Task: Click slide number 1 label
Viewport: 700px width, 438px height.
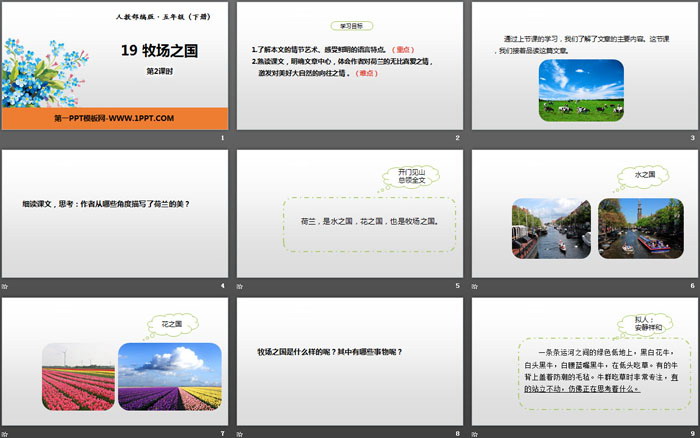Action: (x=223, y=138)
